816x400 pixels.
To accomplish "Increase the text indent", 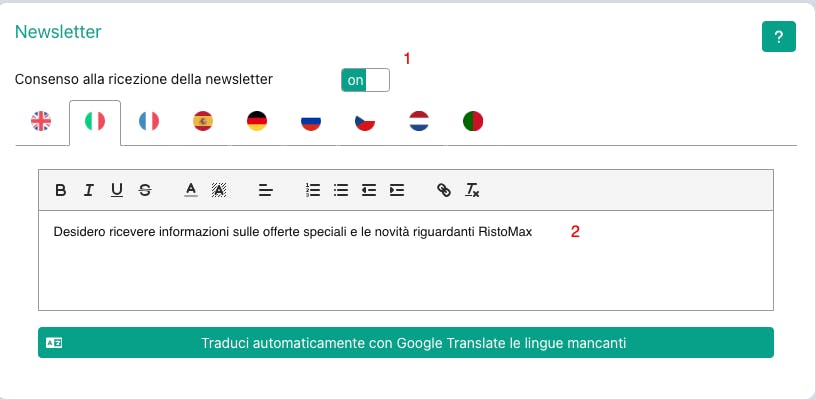I will (397, 190).
